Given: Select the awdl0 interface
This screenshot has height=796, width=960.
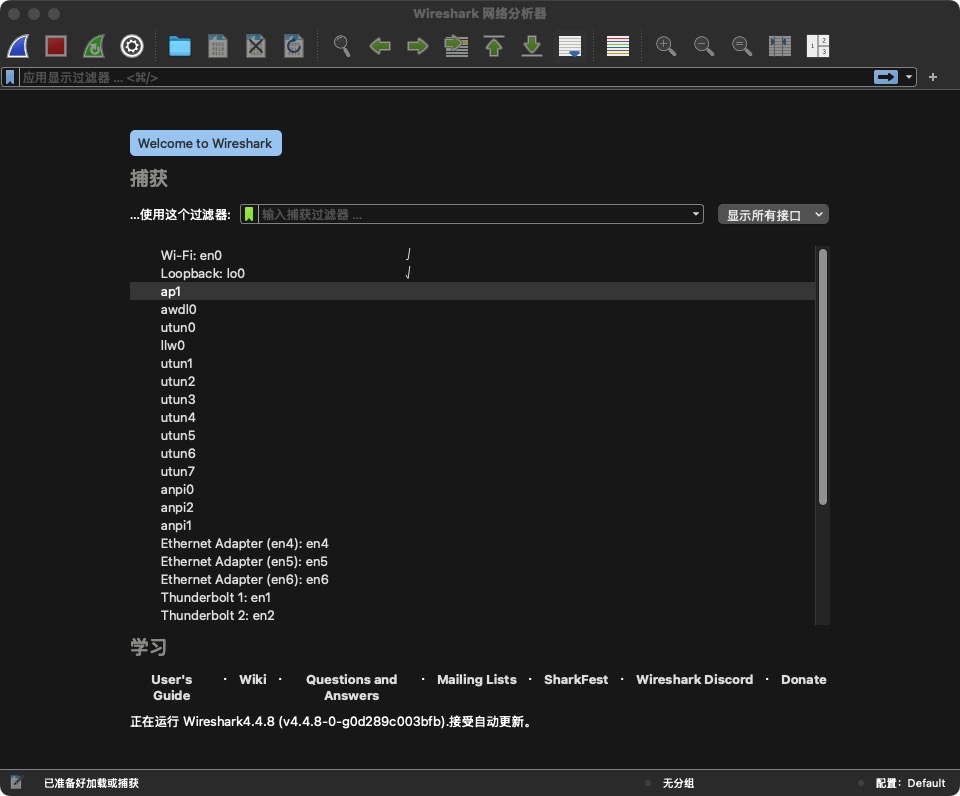Looking at the screenshot, I should (x=472, y=309).
